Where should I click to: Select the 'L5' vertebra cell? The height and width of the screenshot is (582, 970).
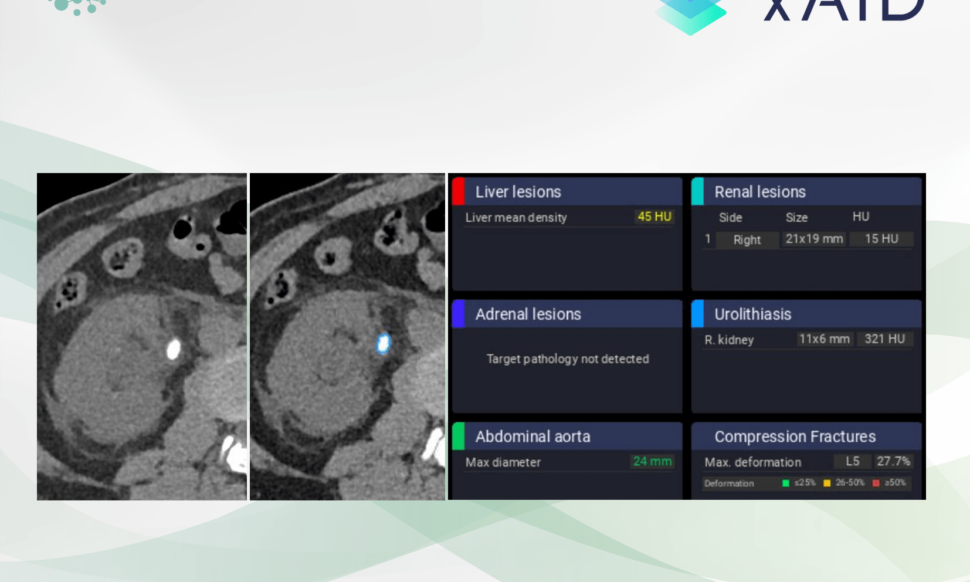point(852,461)
